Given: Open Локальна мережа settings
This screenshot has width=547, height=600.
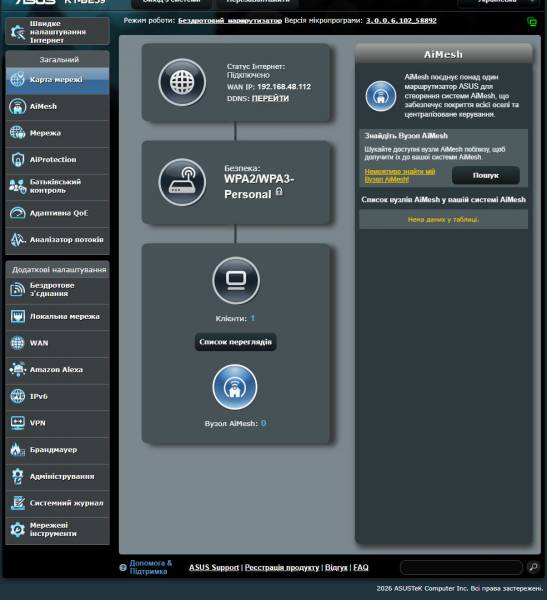Looking at the screenshot, I should pyautogui.click(x=58, y=316).
